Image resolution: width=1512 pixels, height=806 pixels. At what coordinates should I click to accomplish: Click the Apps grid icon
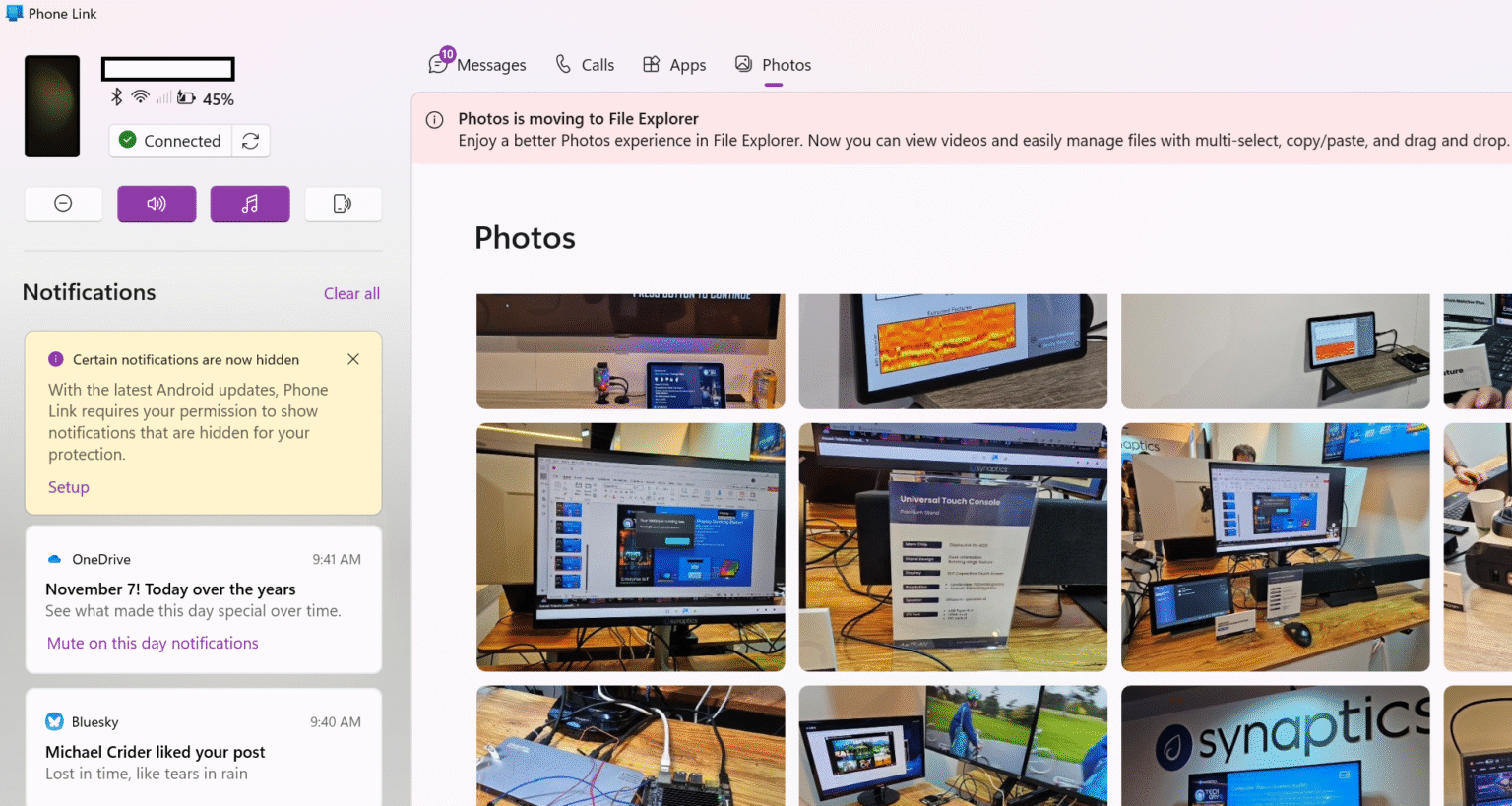651,64
